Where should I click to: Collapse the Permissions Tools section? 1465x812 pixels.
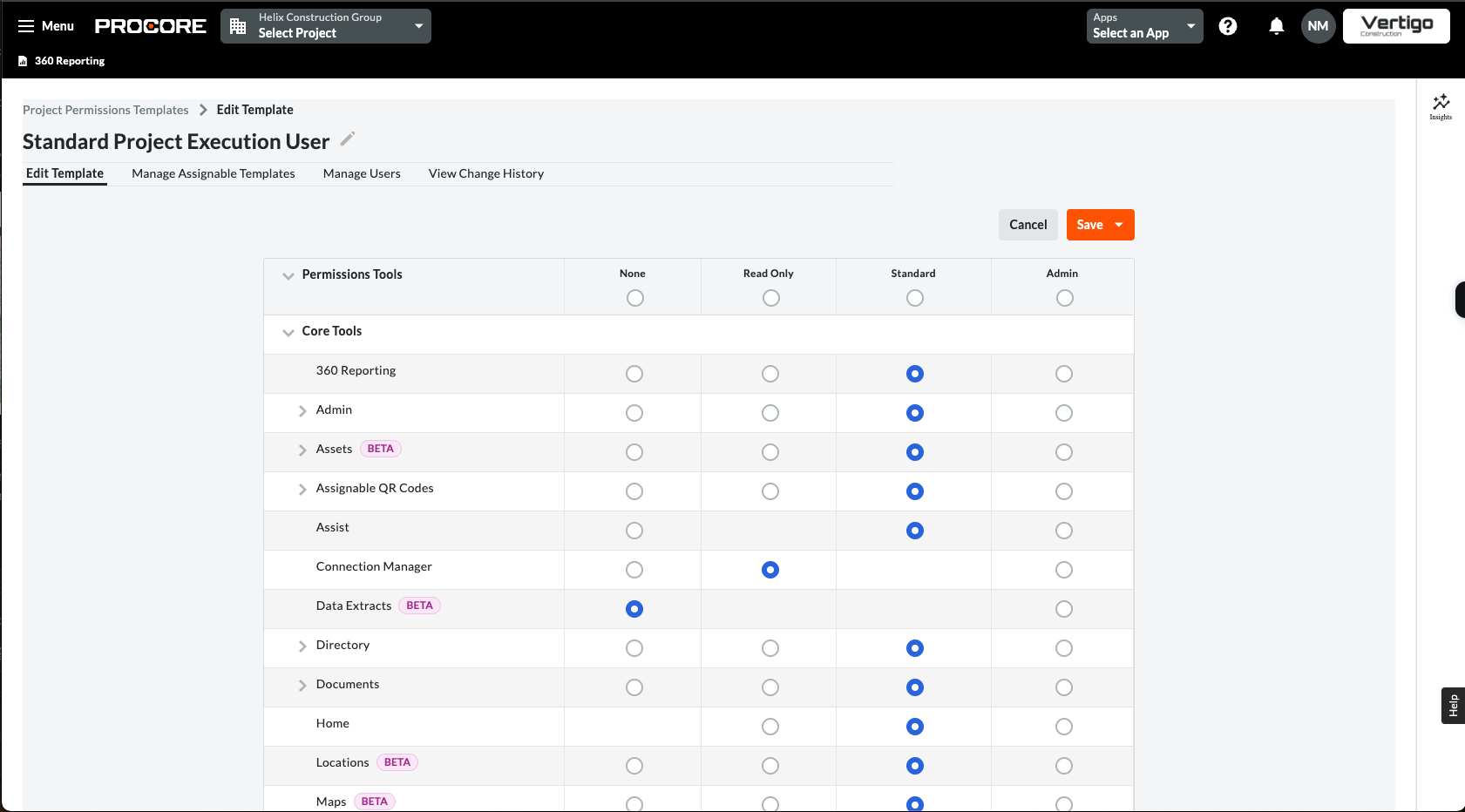click(288, 275)
